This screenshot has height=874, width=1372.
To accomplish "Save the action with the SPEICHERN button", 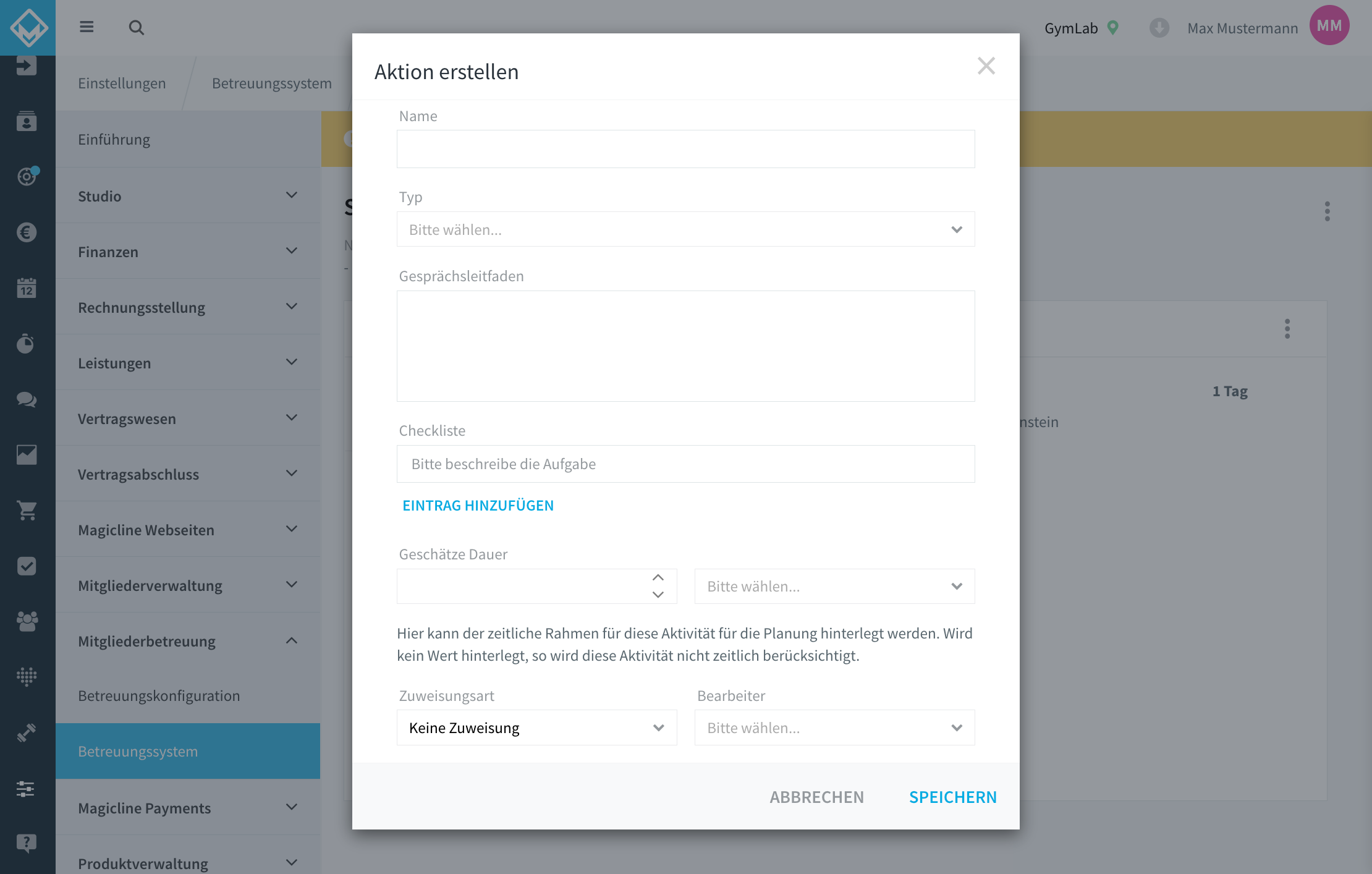I will click(x=952, y=797).
